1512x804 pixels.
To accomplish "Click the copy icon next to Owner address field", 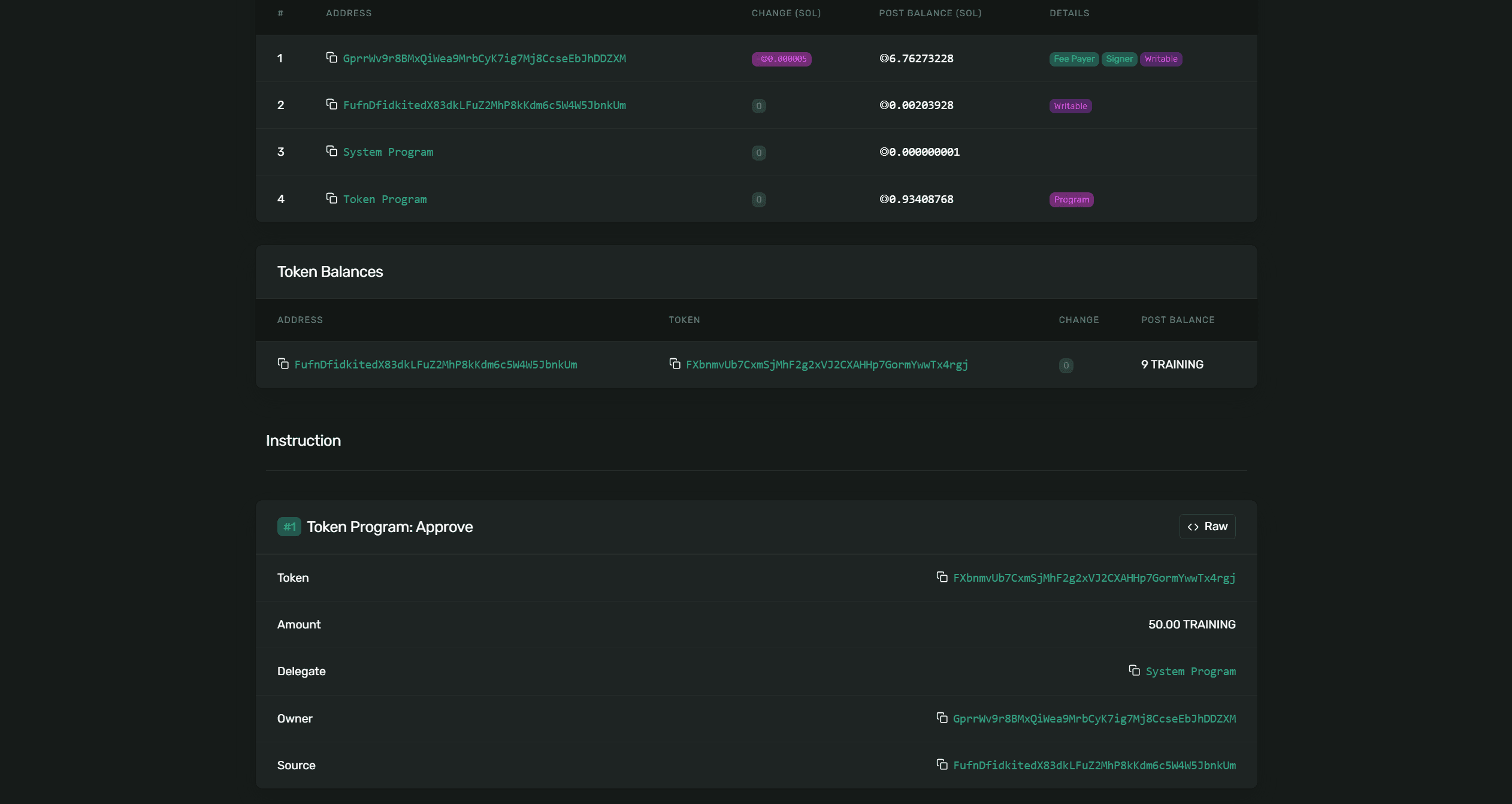I will (941, 718).
